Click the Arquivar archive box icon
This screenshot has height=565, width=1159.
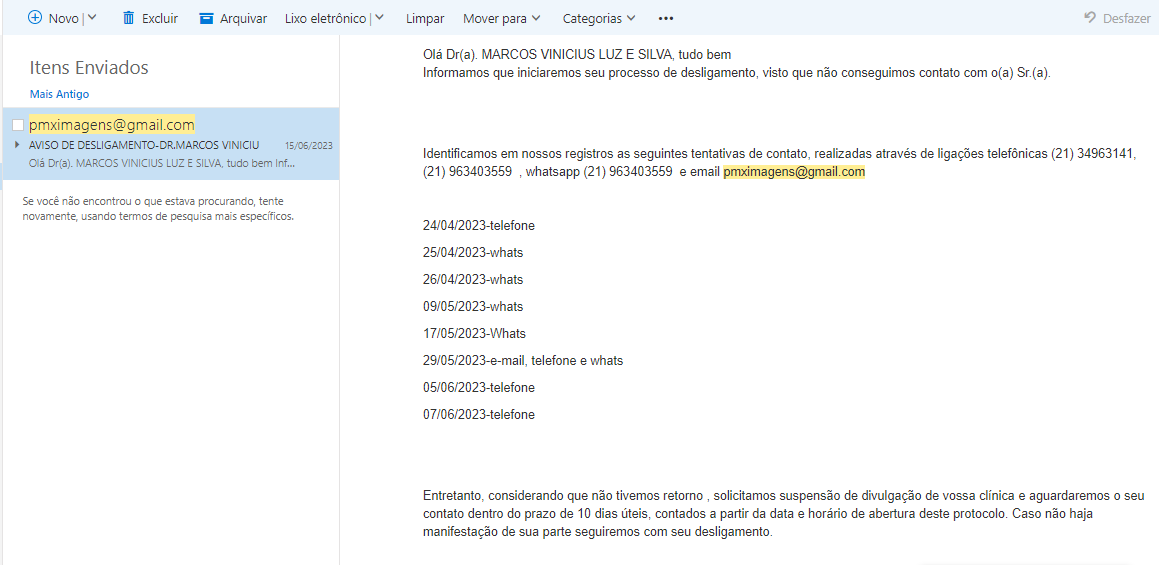pyautogui.click(x=207, y=18)
